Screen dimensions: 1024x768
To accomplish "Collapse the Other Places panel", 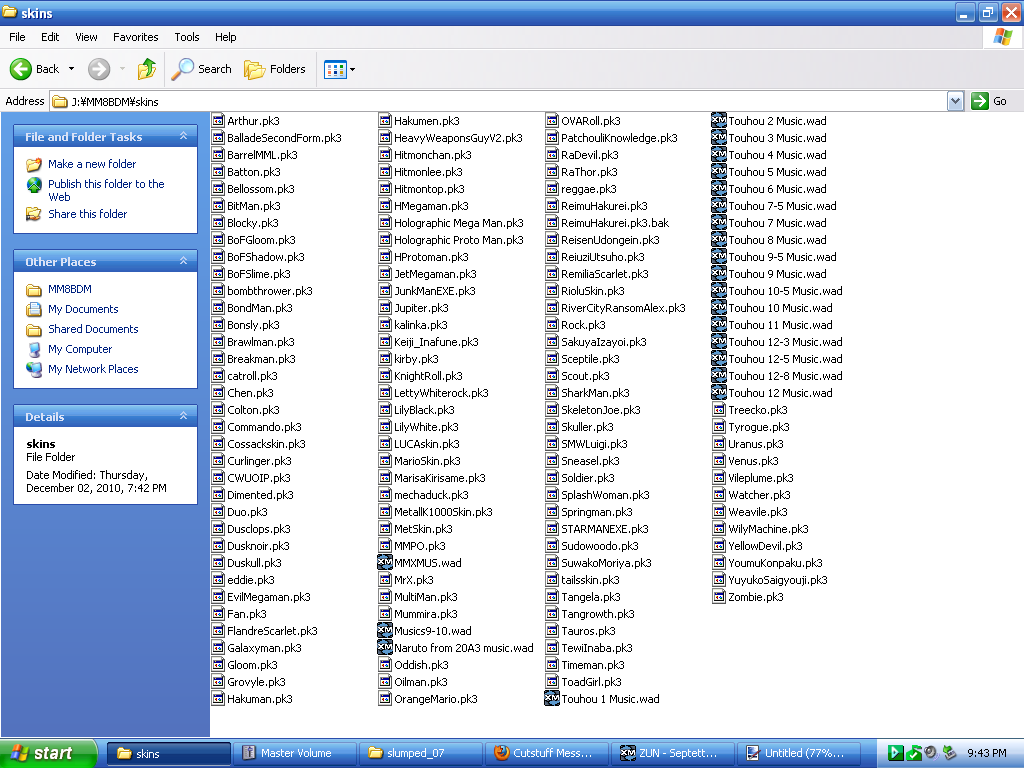I will pos(184,262).
